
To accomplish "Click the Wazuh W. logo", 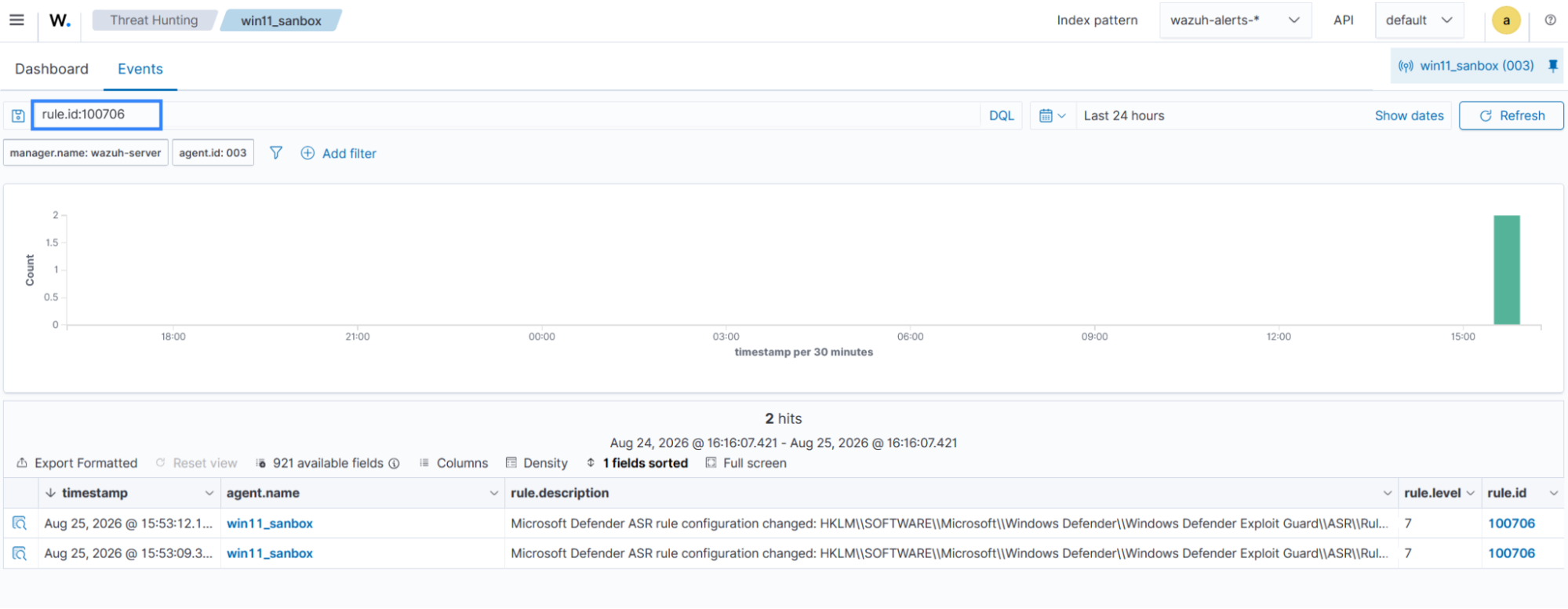I will click(x=60, y=20).
